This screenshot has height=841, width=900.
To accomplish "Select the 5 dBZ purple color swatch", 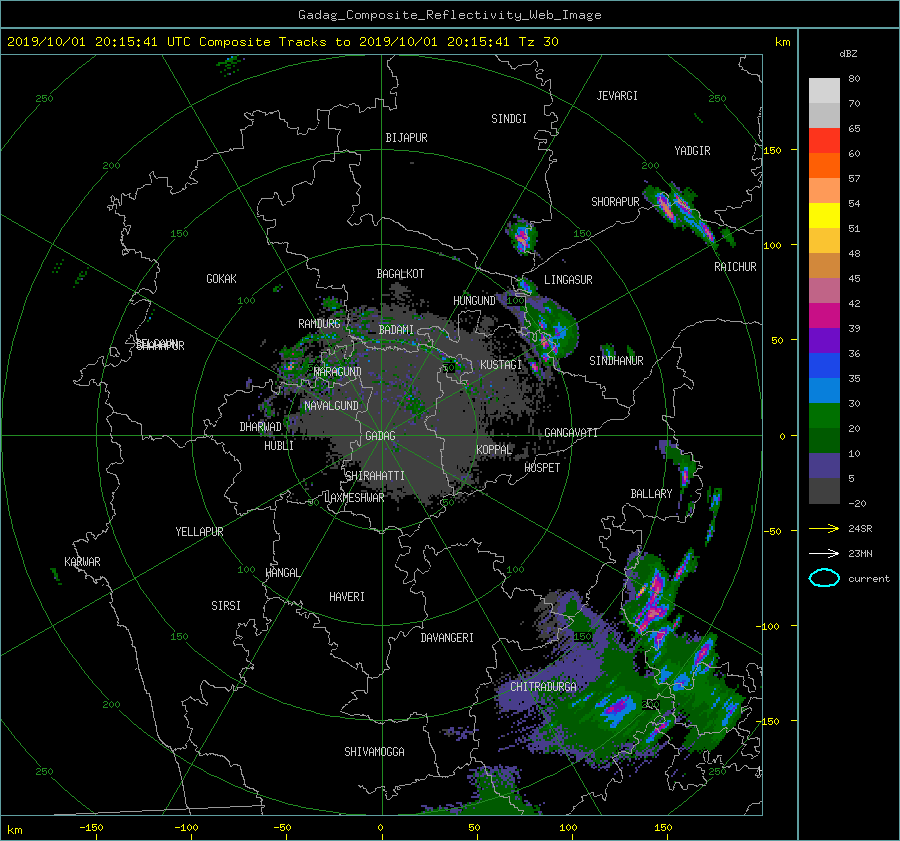I will pyautogui.click(x=824, y=466).
